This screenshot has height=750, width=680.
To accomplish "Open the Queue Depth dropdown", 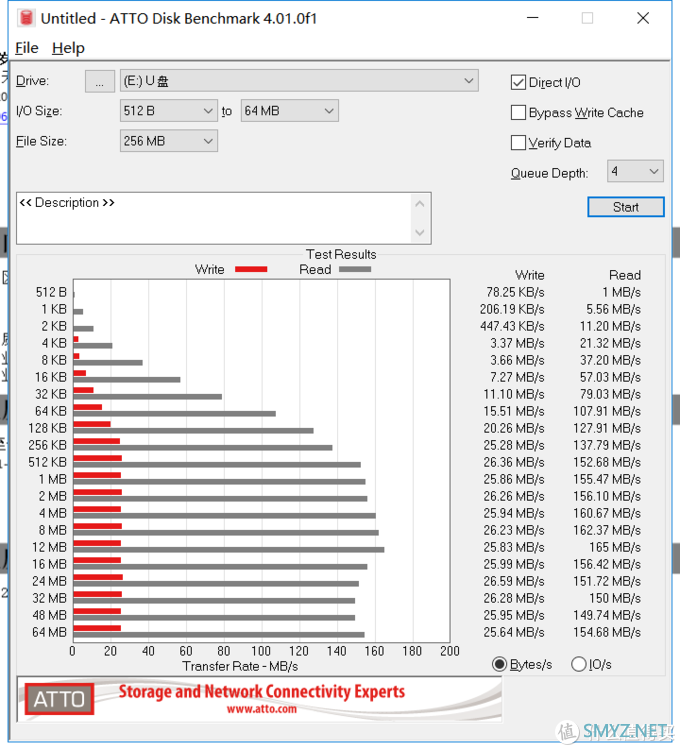I will tap(635, 171).
